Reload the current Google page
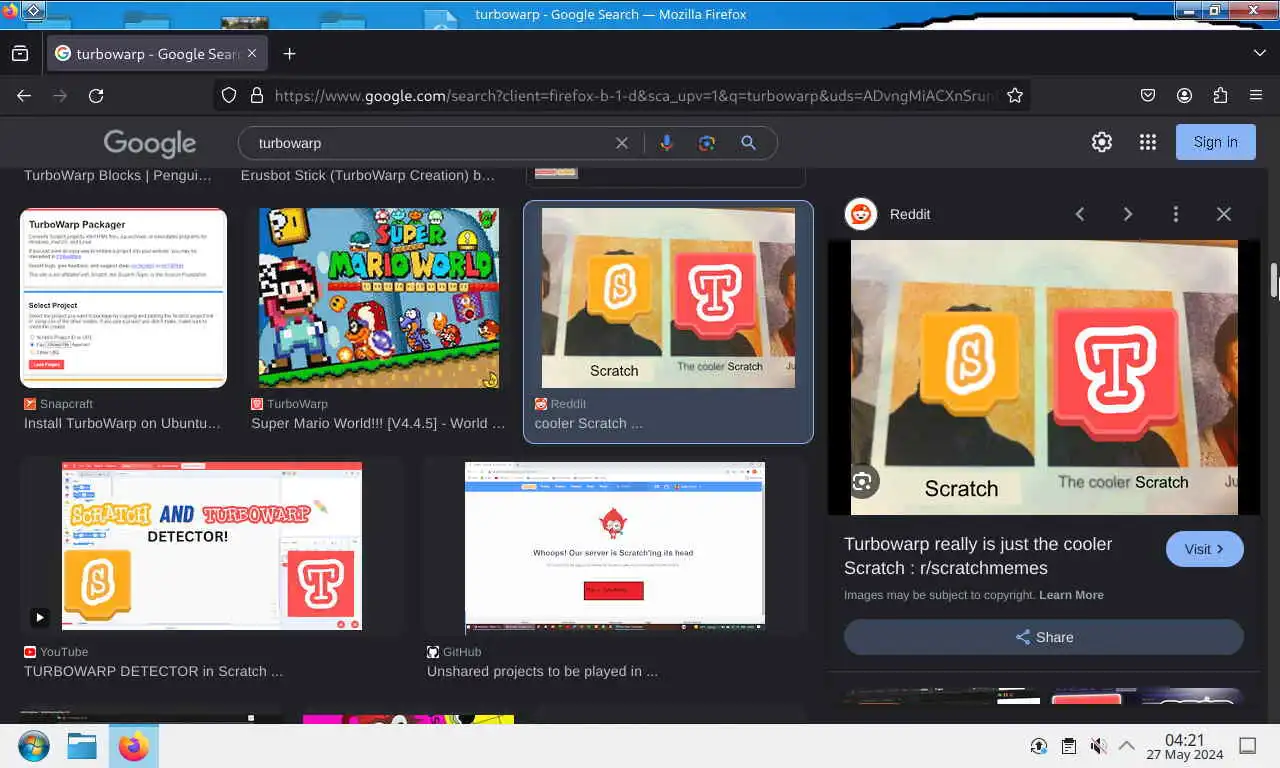Image resolution: width=1280 pixels, height=768 pixels. tap(96, 96)
